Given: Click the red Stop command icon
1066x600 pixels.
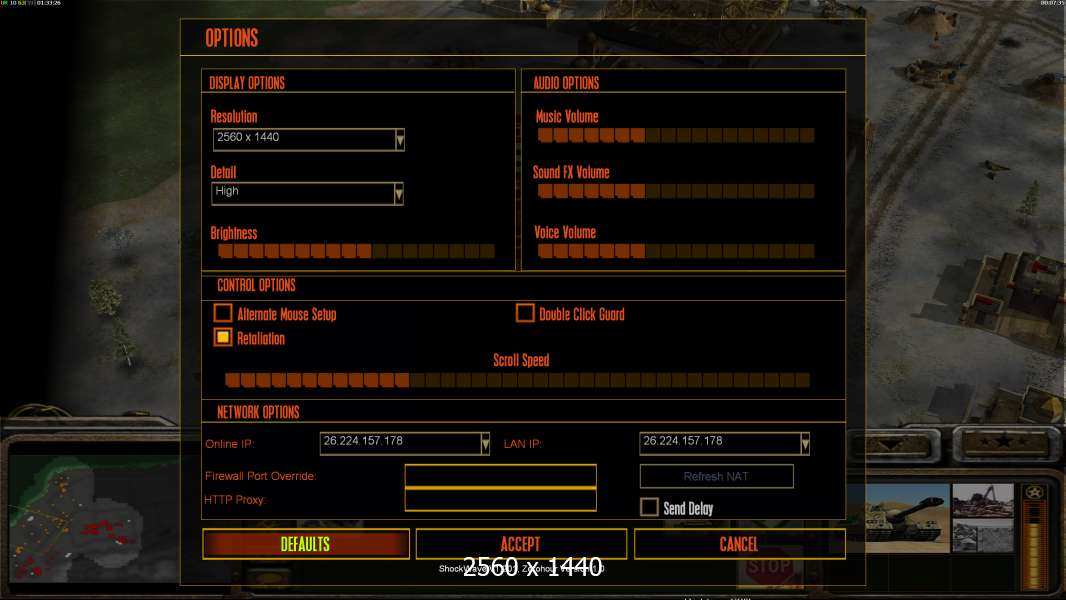Looking at the screenshot, I should (x=770, y=569).
